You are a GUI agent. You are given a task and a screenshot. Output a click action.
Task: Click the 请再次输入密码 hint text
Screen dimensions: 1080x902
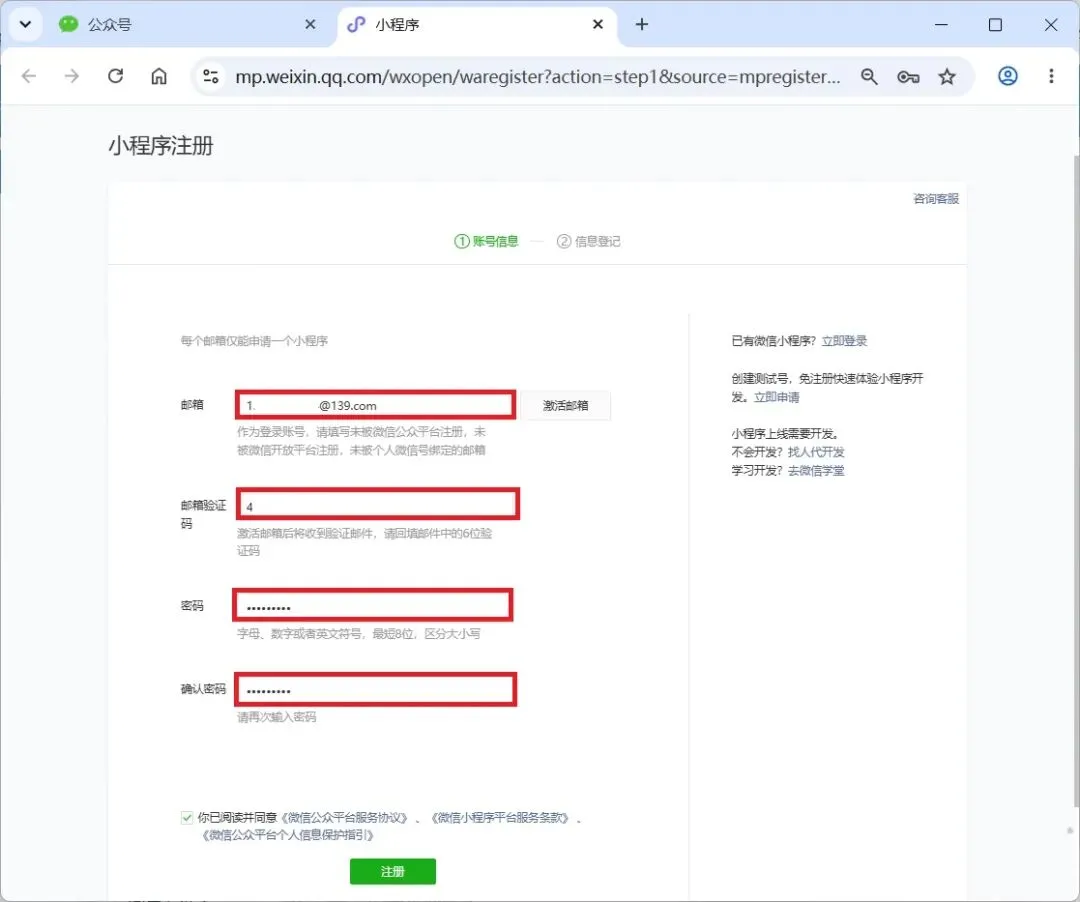276,717
